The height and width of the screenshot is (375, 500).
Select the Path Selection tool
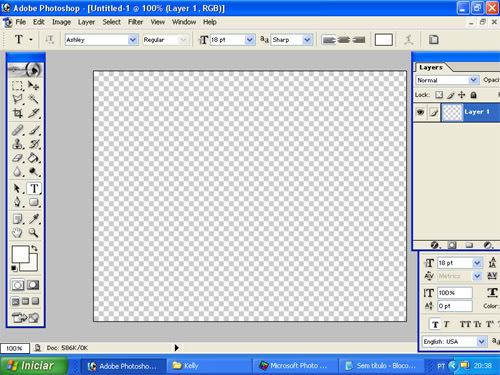pyautogui.click(x=18, y=189)
